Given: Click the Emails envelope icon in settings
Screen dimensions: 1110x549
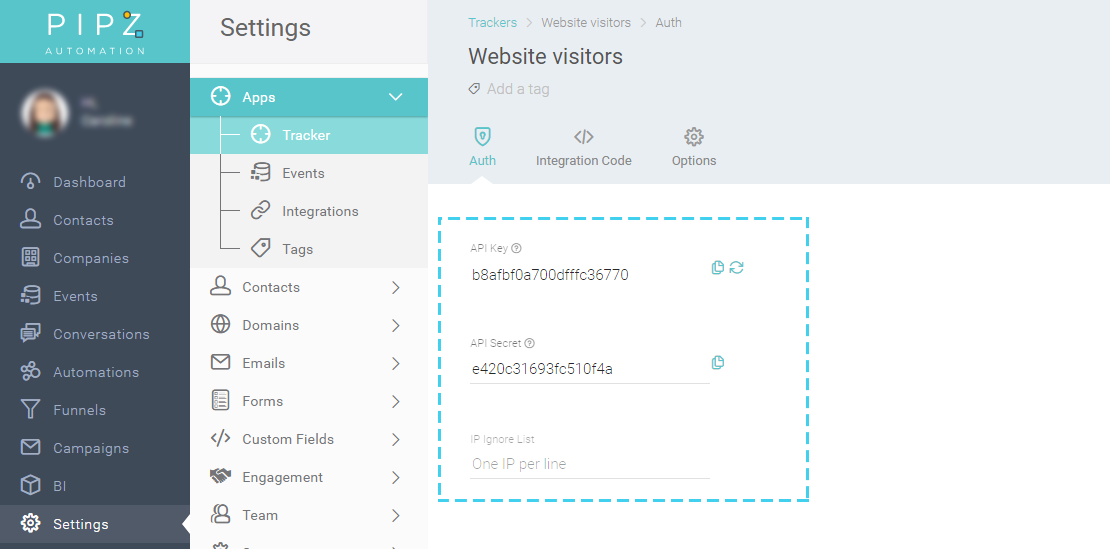Looking at the screenshot, I should [221, 362].
